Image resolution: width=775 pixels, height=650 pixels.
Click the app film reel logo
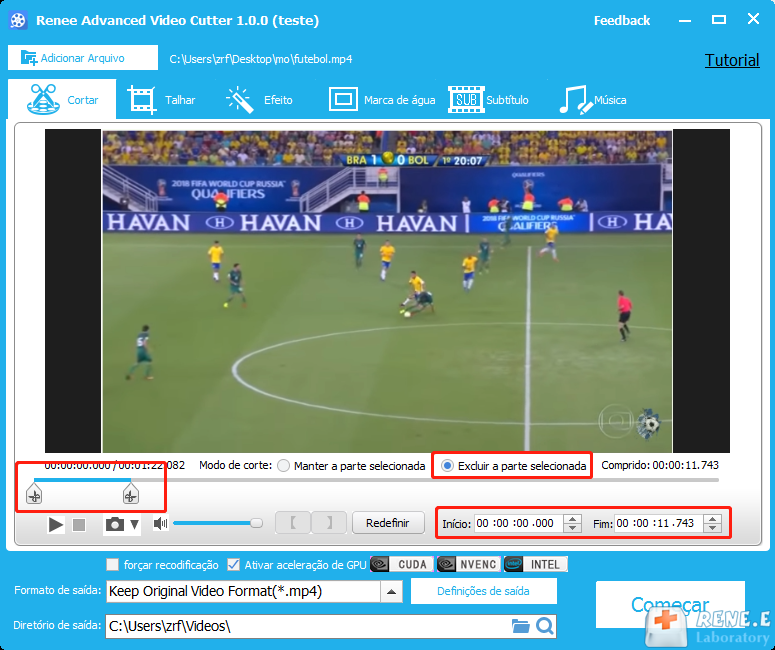point(18,21)
